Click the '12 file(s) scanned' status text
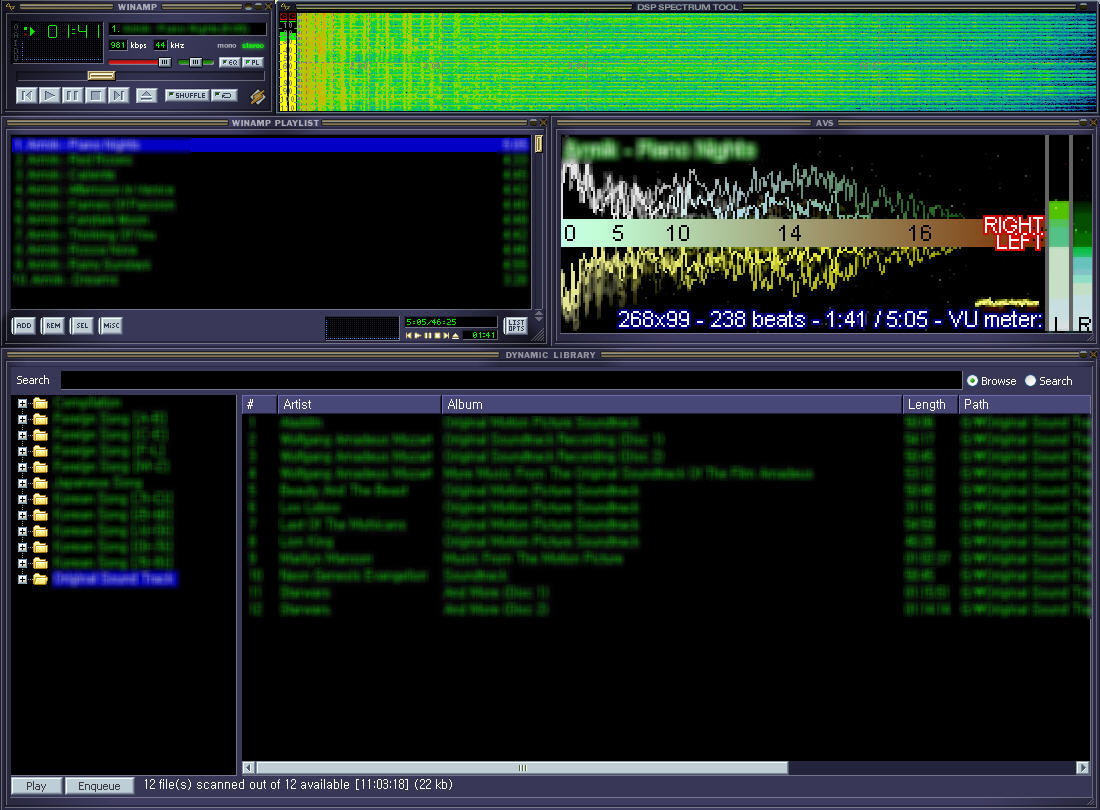The image size is (1100, 810). pyautogui.click(x=298, y=785)
